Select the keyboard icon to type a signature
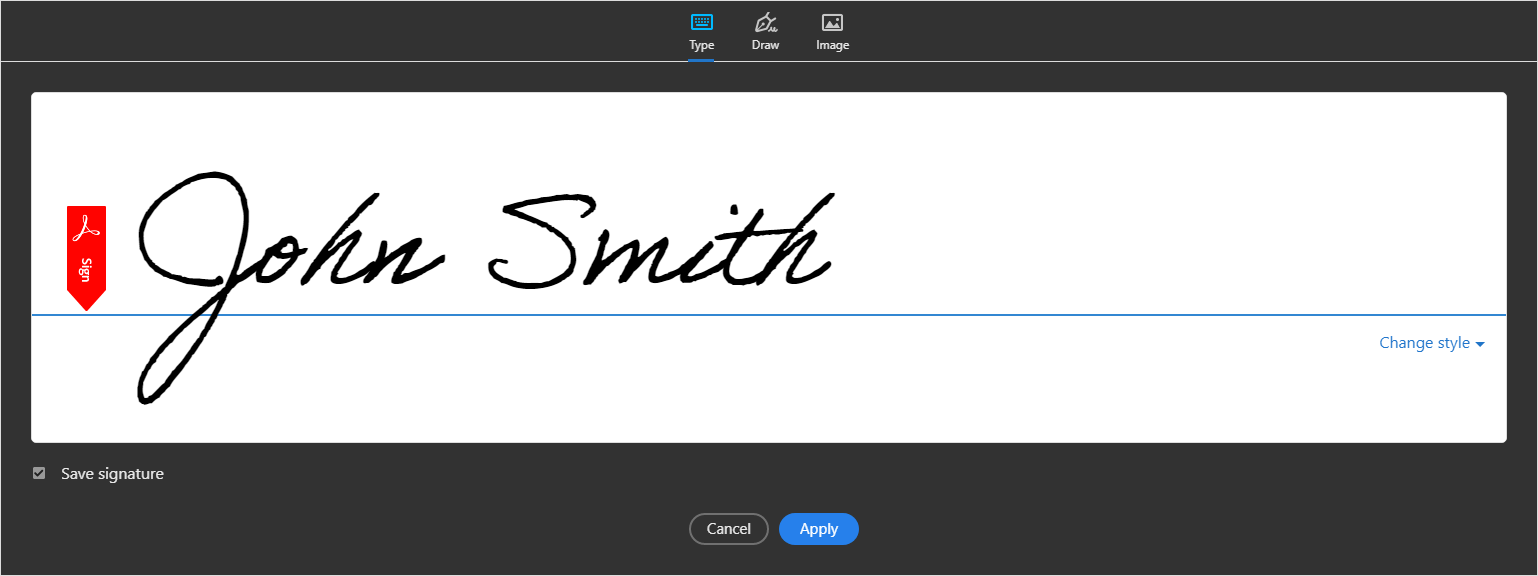The image size is (1538, 576). tap(701, 20)
